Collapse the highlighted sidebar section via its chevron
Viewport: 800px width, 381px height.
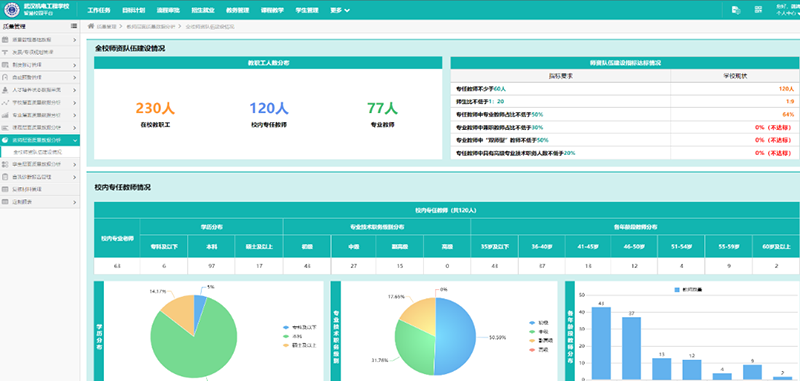coord(74,140)
